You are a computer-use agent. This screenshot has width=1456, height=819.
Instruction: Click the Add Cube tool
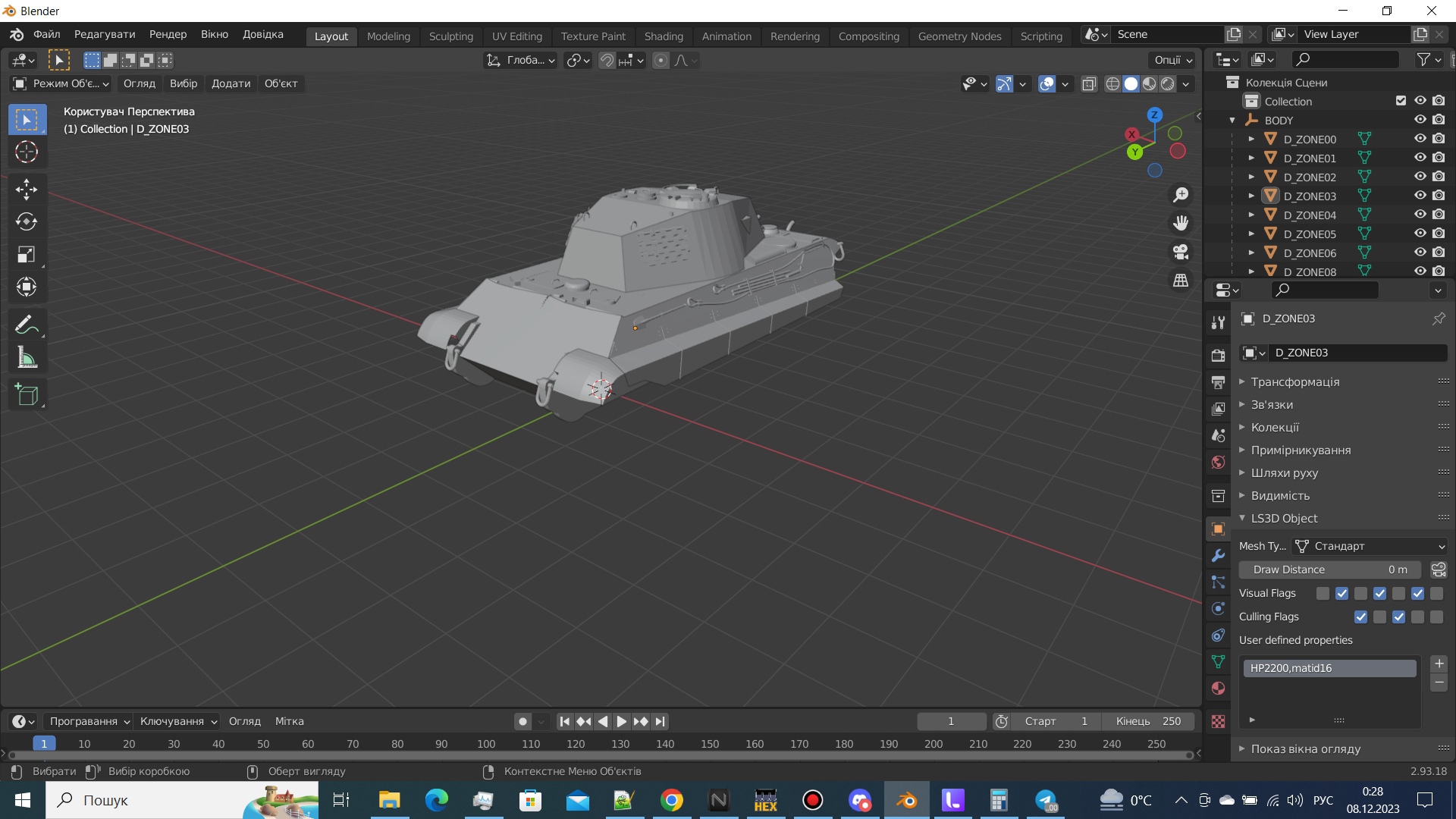point(27,394)
